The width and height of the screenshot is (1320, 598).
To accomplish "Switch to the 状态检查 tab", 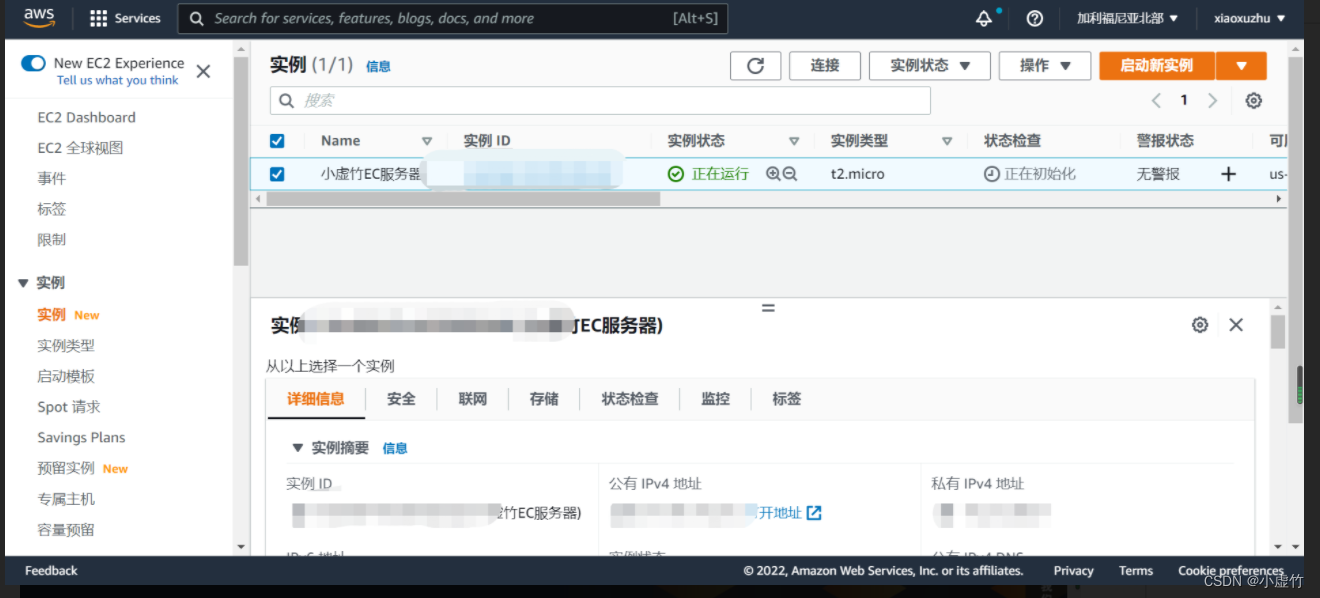I will pos(630,399).
